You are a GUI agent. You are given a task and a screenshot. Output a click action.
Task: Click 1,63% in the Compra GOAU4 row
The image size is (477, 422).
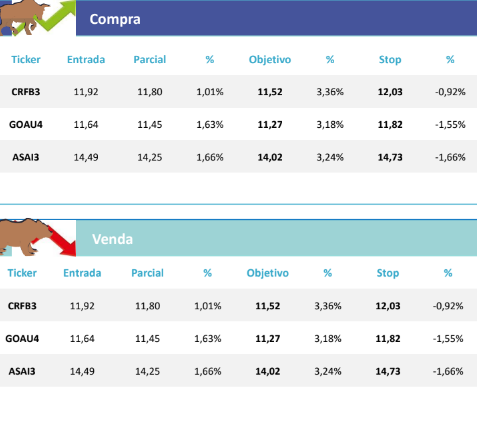click(210, 124)
